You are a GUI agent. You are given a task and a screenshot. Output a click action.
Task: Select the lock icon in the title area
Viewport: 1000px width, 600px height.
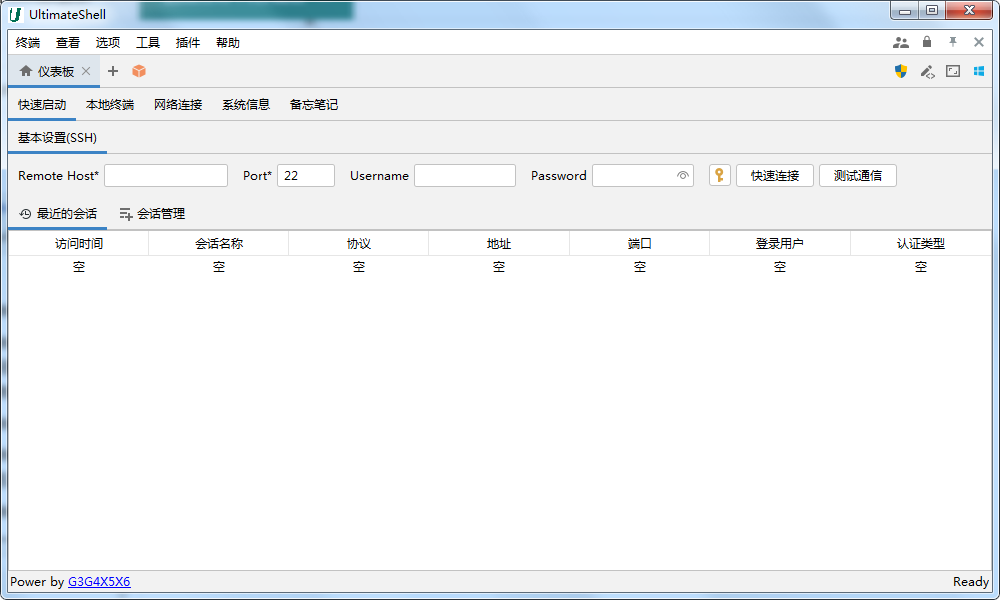926,42
